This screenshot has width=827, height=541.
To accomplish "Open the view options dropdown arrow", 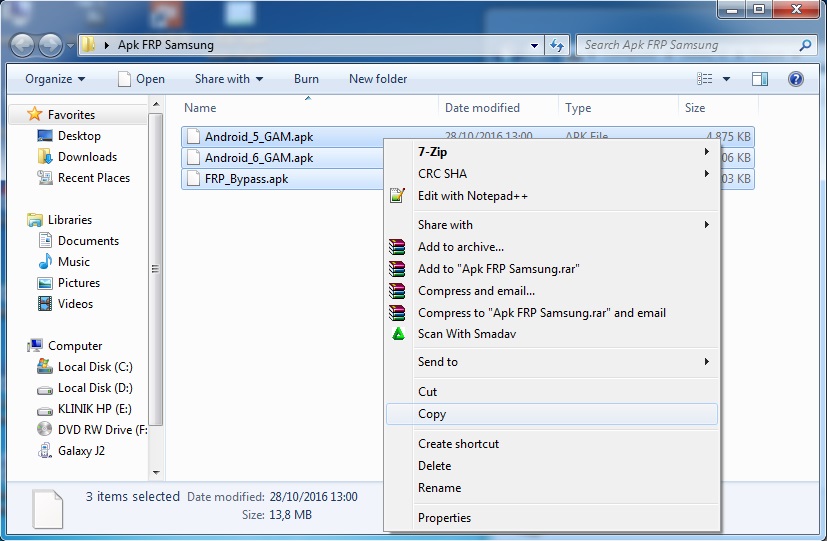I will [726, 79].
